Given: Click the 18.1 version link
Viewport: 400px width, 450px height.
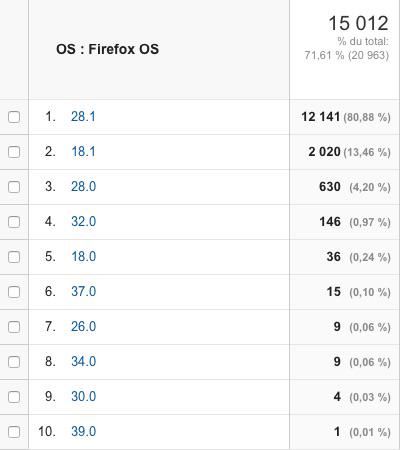Looking at the screenshot, I should (83, 152).
